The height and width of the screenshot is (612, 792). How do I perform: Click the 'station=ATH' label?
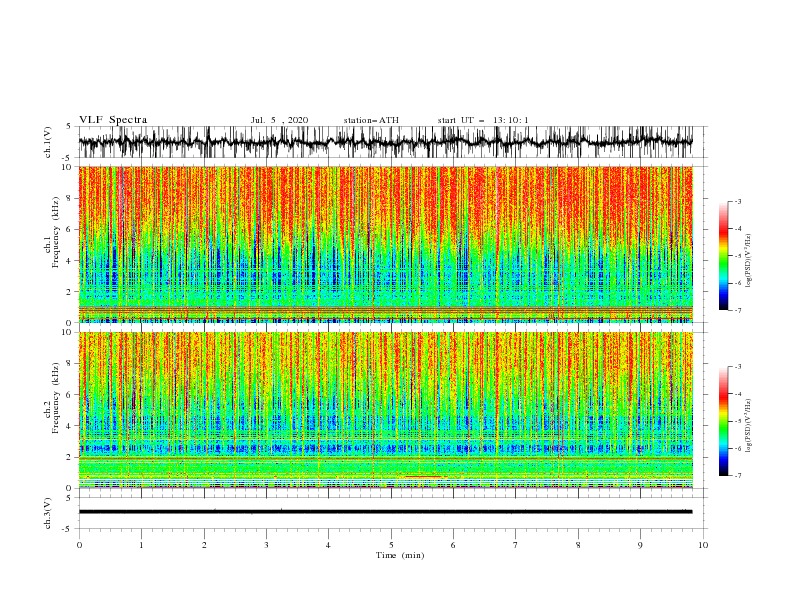click(x=371, y=120)
